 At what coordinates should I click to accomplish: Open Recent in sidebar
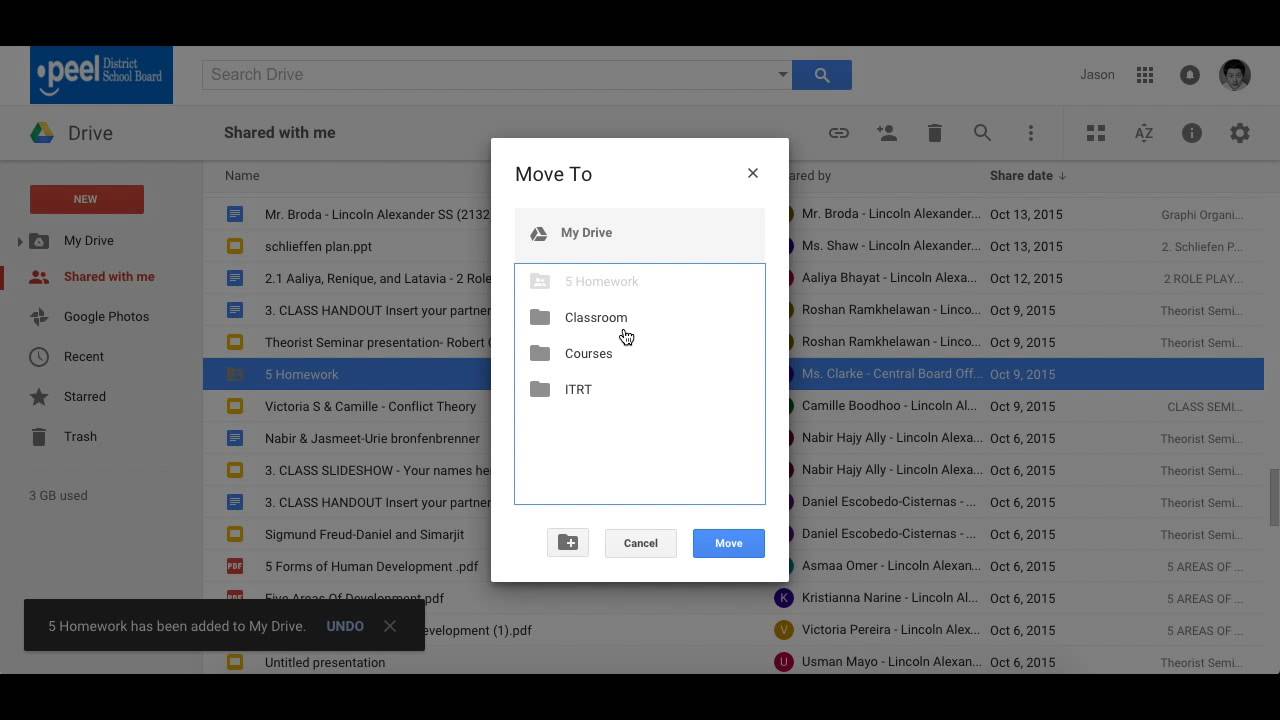point(84,357)
